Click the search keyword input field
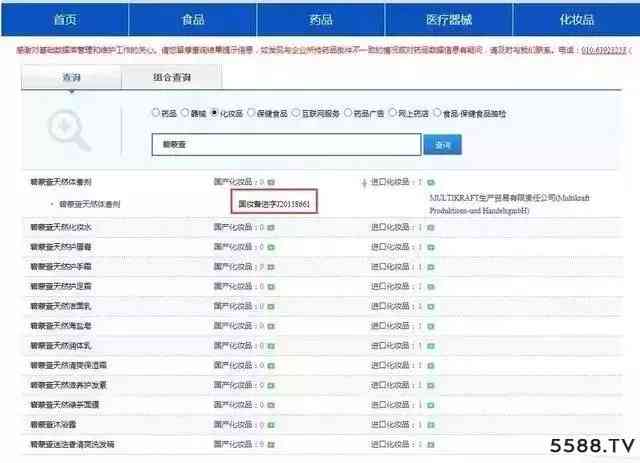 (285, 145)
